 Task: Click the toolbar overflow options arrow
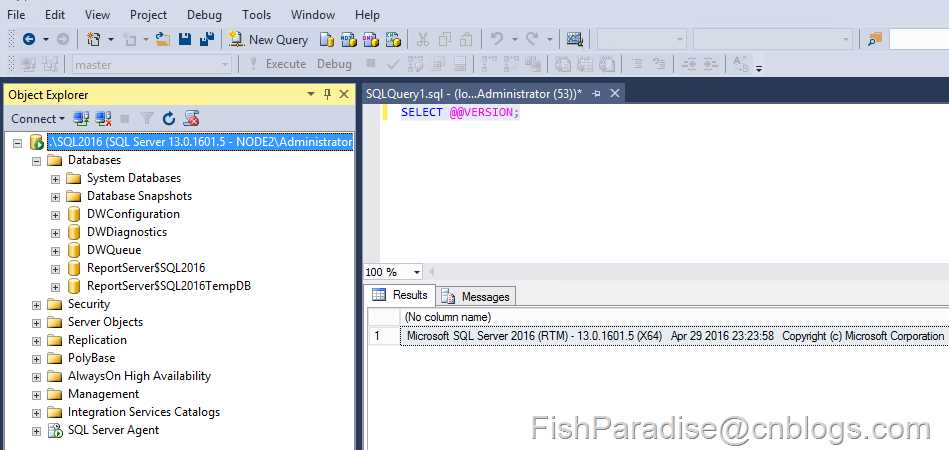click(x=759, y=68)
